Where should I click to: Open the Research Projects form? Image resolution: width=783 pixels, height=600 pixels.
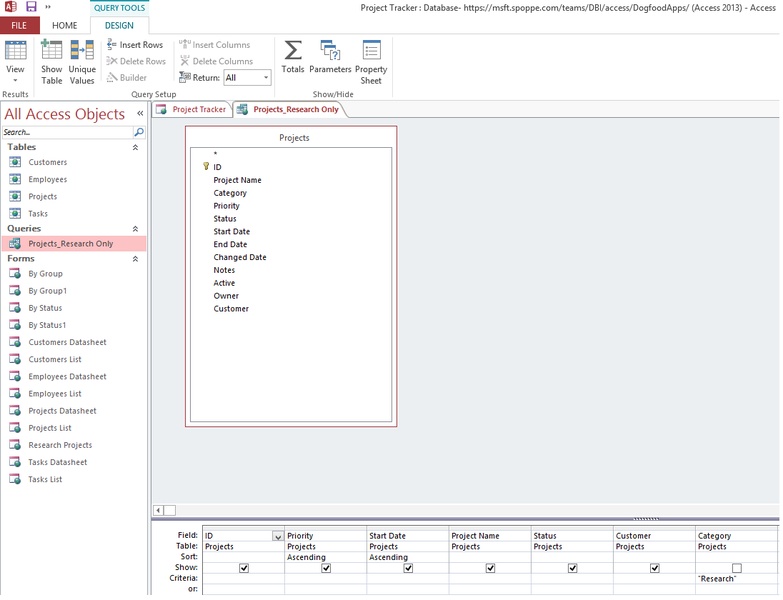(x=60, y=445)
